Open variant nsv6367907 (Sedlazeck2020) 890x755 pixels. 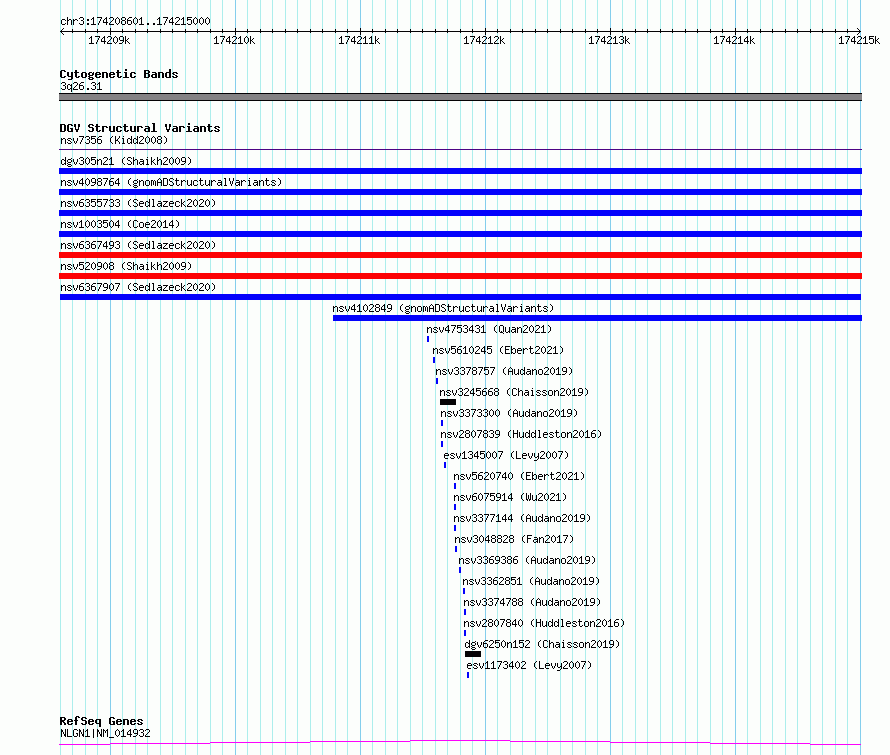[x=138, y=287]
